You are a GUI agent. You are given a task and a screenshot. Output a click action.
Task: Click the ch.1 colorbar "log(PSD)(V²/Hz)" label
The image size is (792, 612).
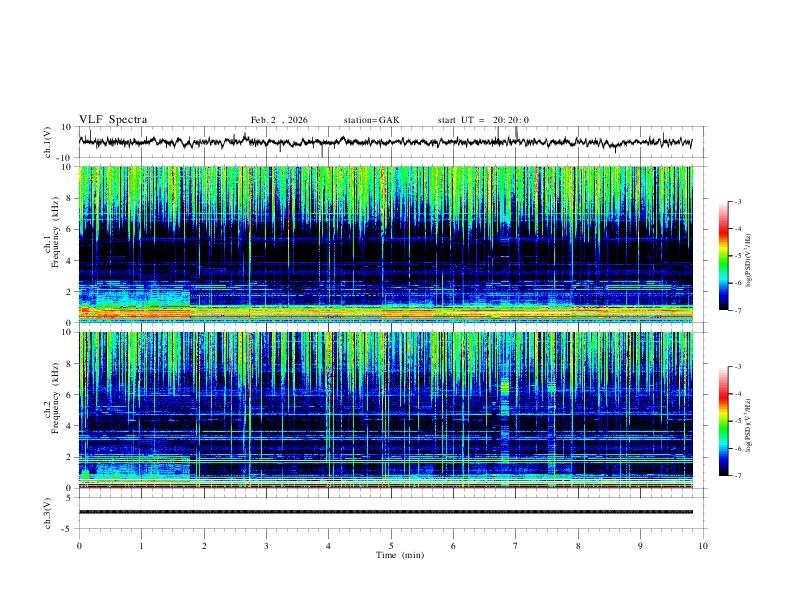tap(748, 261)
